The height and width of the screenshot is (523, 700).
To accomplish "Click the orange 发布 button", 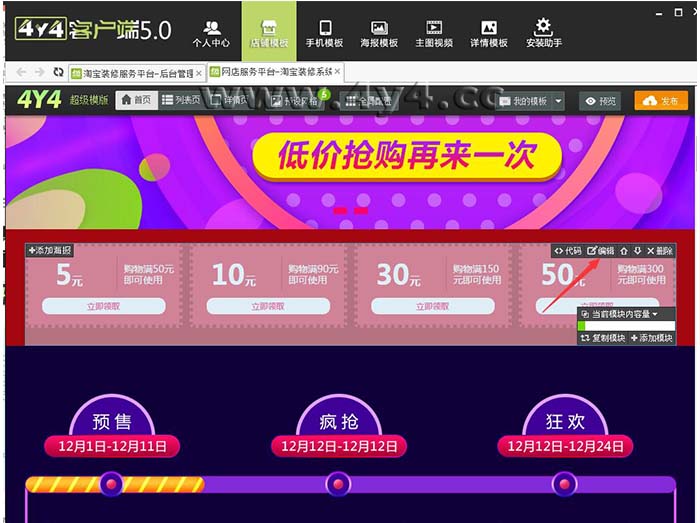I will [661, 101].
